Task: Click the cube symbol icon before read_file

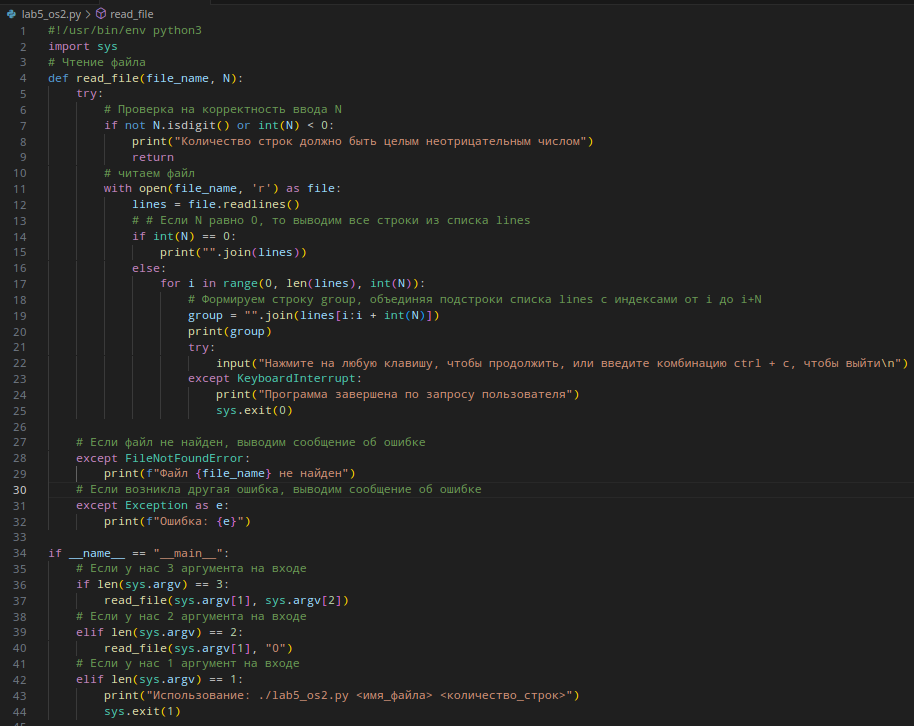Action: (x=101, y=13)
